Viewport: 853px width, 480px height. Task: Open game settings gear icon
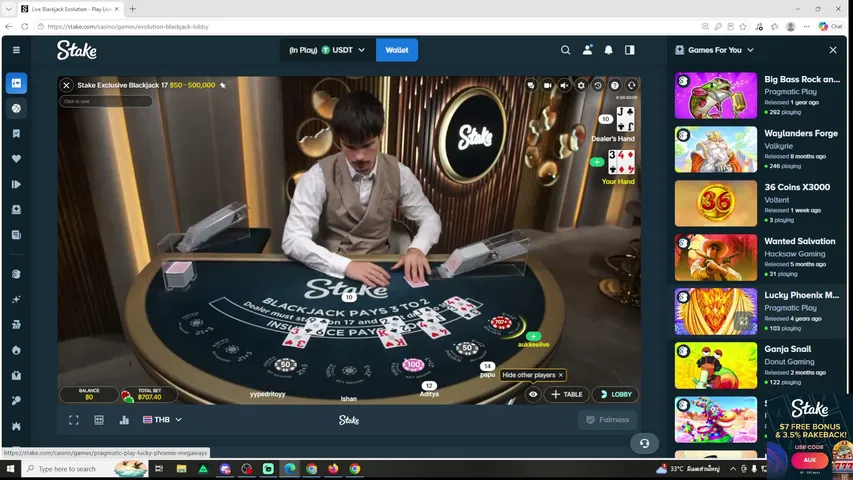click(581, 85)
